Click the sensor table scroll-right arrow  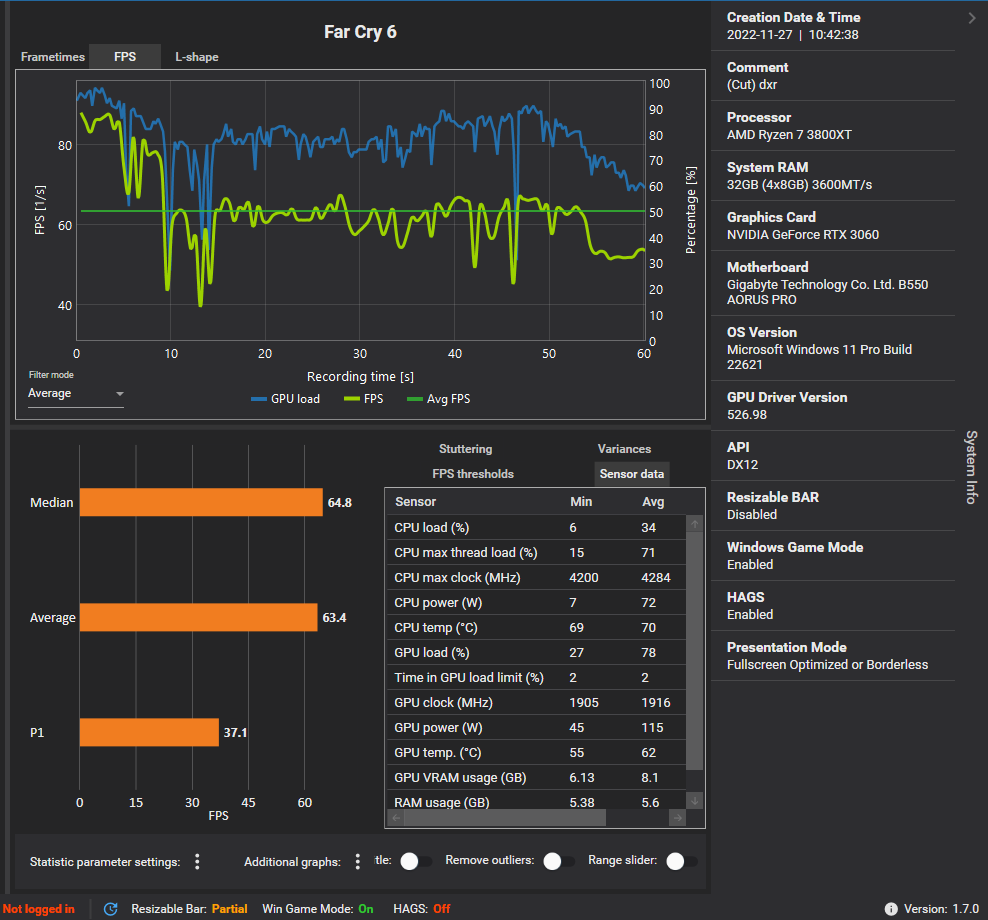pyautogui.click(x=677, y=818)
